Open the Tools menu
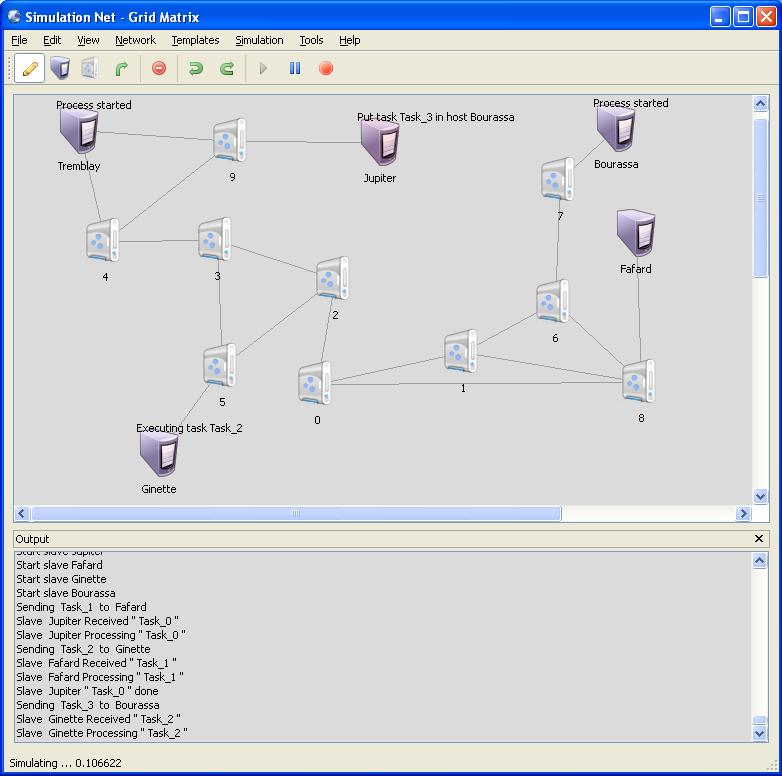Image resolution: width=782 pixels, height=776 pixels. (312, 40)
